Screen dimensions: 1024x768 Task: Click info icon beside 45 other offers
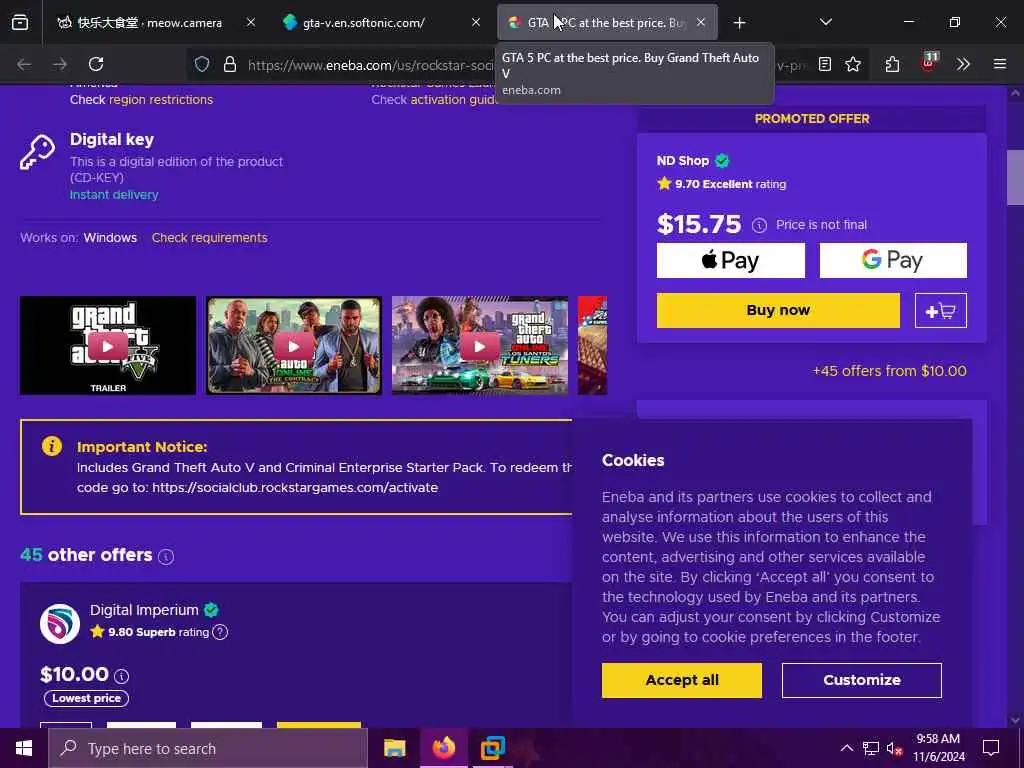point(166,556)
